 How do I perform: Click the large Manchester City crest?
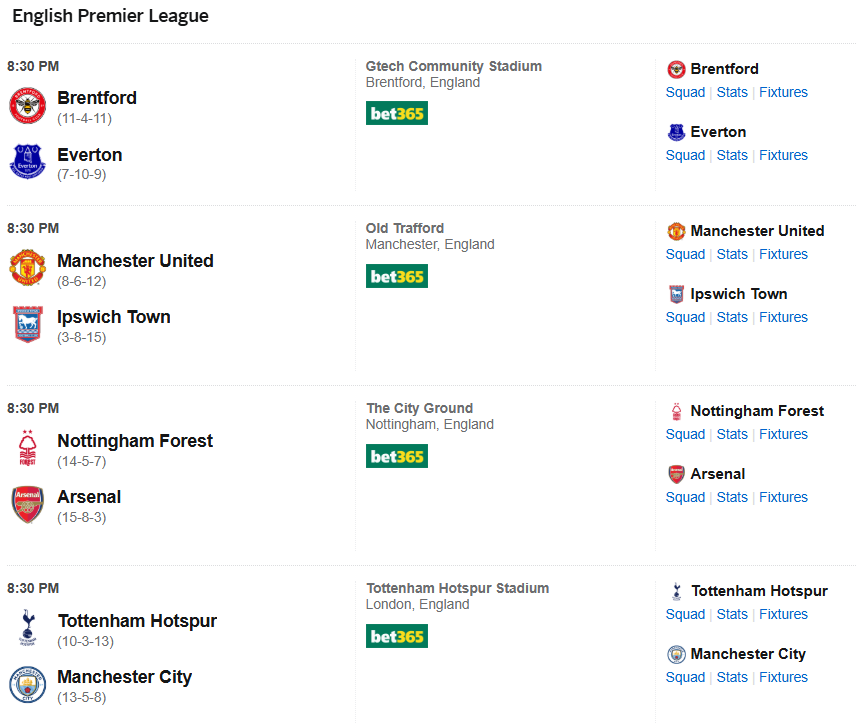tap(28, 684)
